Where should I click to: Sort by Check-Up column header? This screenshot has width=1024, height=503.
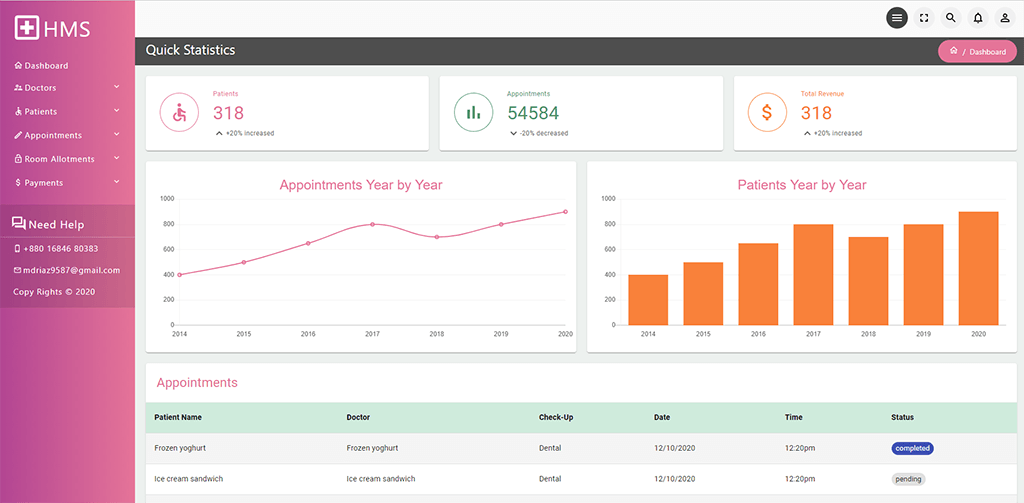(556, 417)
